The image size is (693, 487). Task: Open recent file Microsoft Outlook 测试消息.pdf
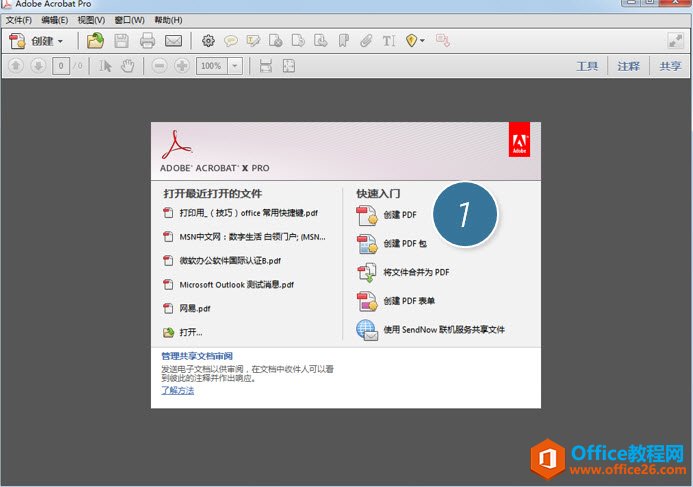click(228, 285)
